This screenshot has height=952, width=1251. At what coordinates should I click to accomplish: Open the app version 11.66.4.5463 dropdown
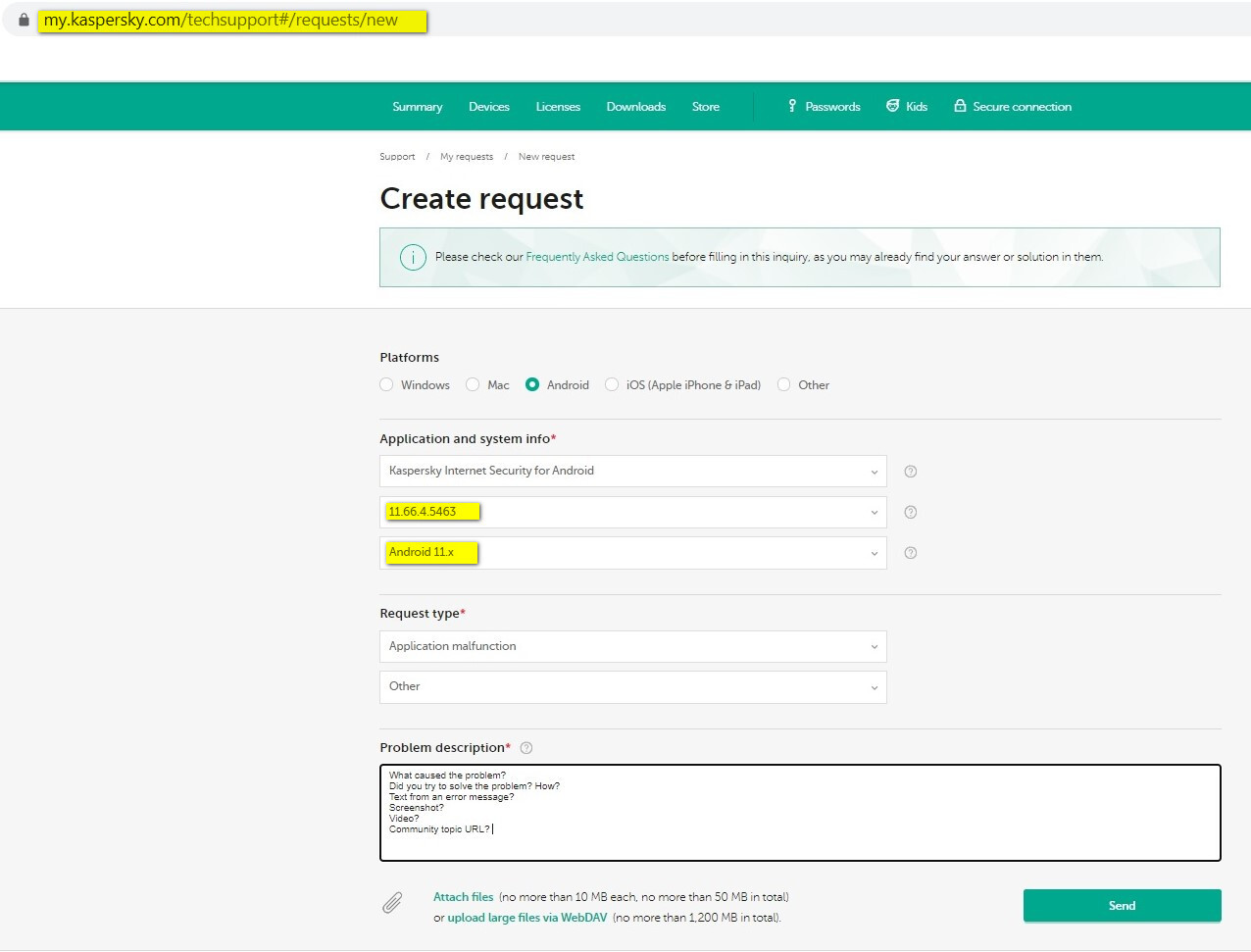[x=633, y=512]
